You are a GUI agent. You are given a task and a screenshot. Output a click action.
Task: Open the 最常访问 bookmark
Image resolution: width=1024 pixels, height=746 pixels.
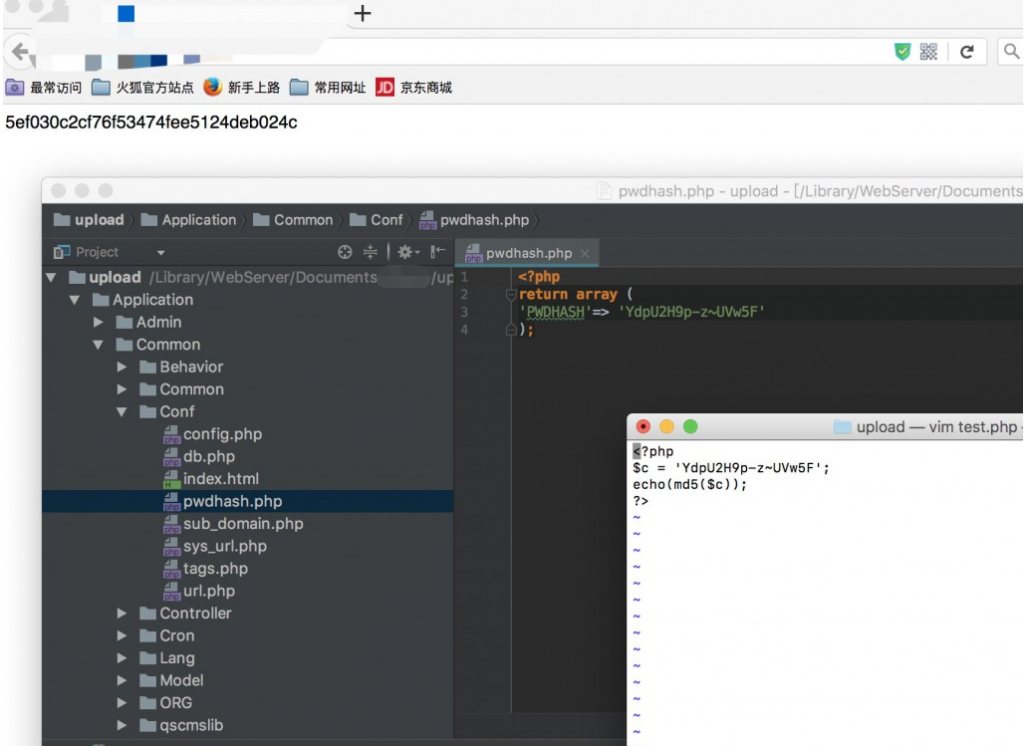44,87
